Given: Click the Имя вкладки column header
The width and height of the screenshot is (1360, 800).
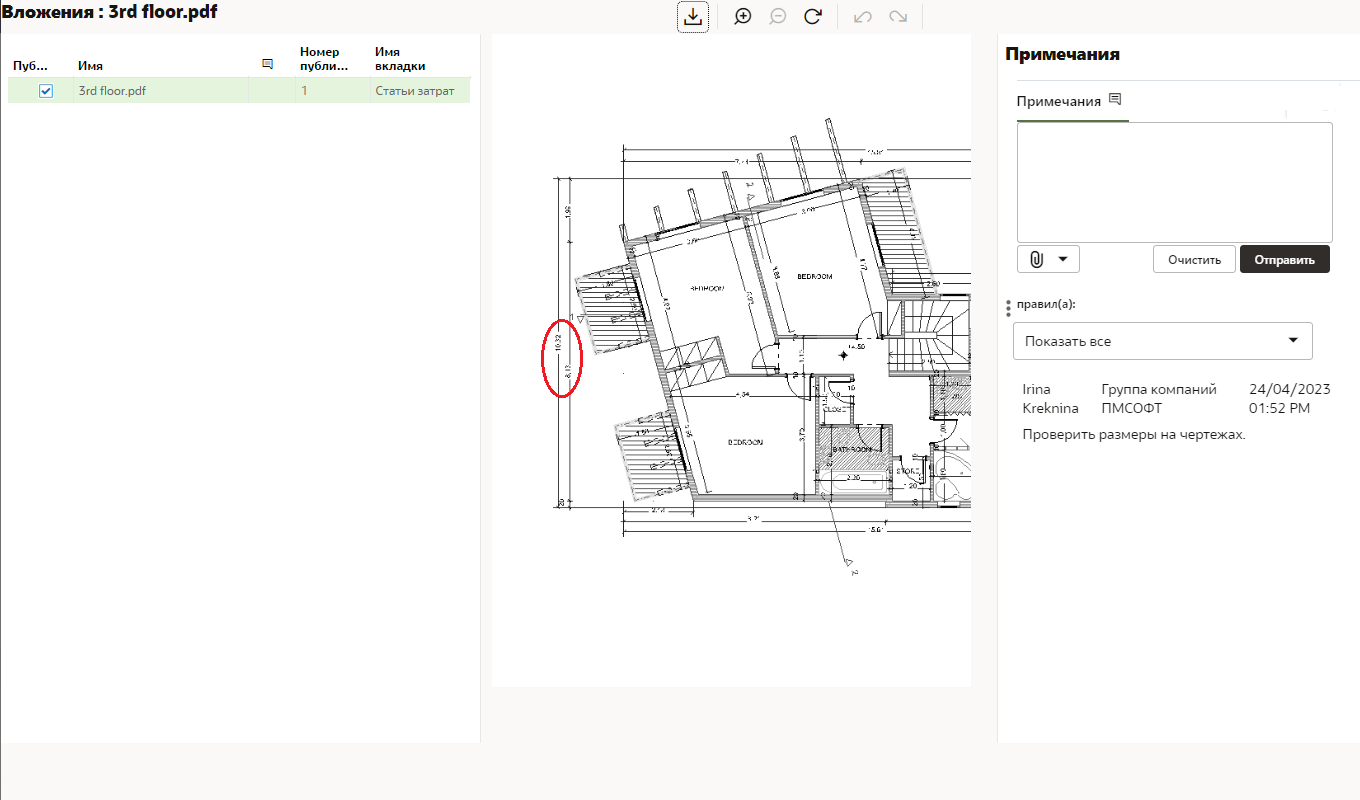Looking at the screenshot, I should click(400, 59).
